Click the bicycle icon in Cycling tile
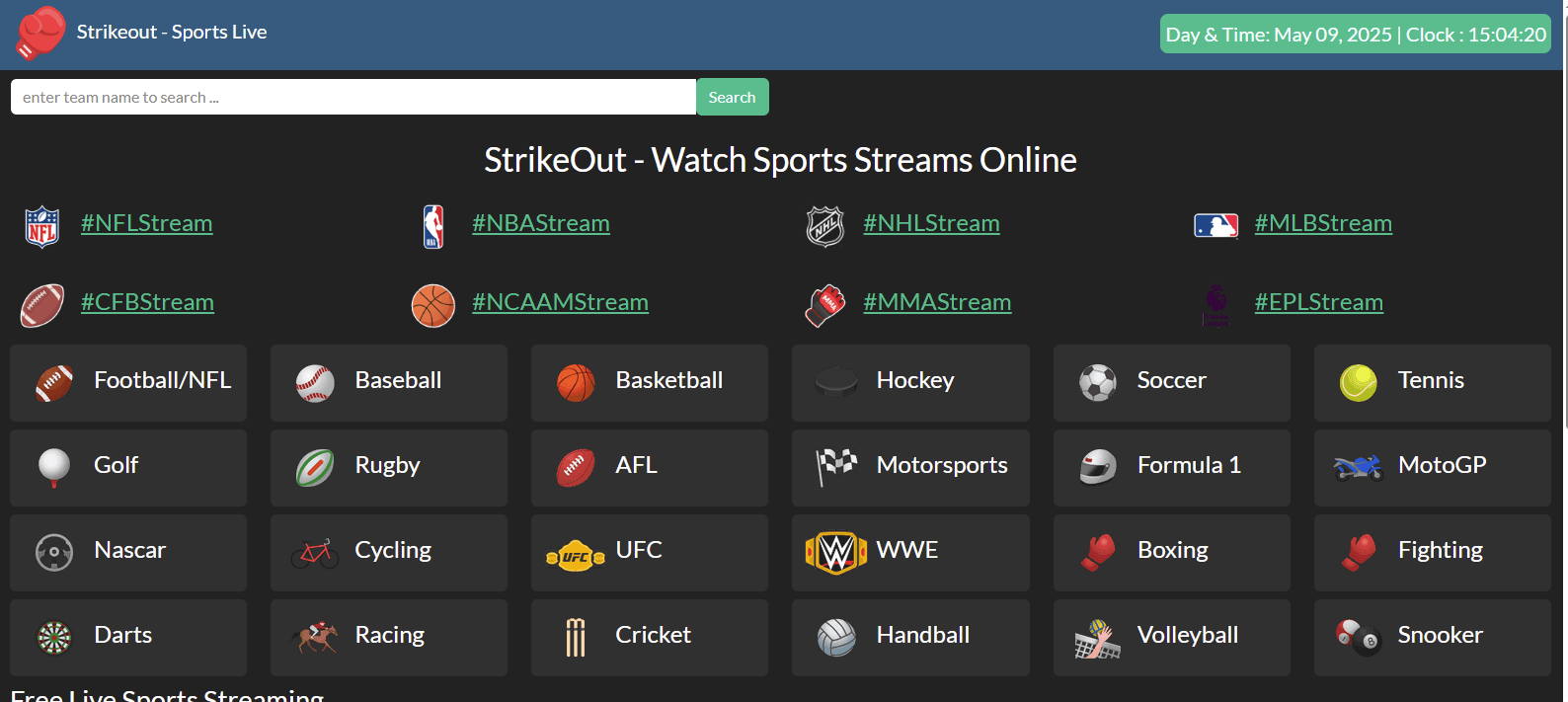Image resolution: width=1568 pixels, height=702 pixels. coord(315,553)
